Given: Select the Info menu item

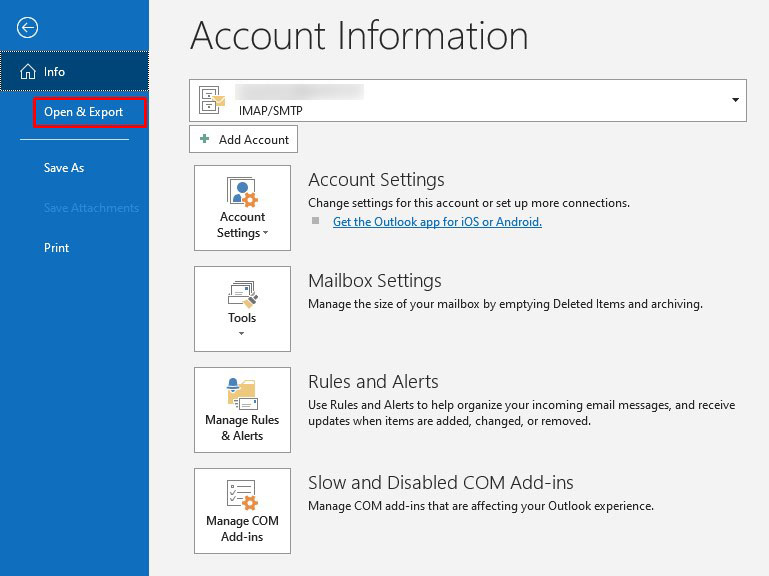Looking at the screenshot, I should (75, 72).
